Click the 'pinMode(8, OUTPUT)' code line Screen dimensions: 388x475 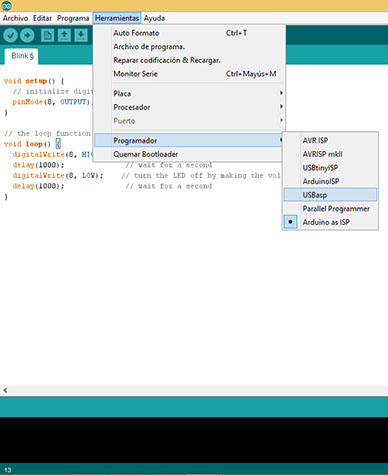[x=52, y=102]
